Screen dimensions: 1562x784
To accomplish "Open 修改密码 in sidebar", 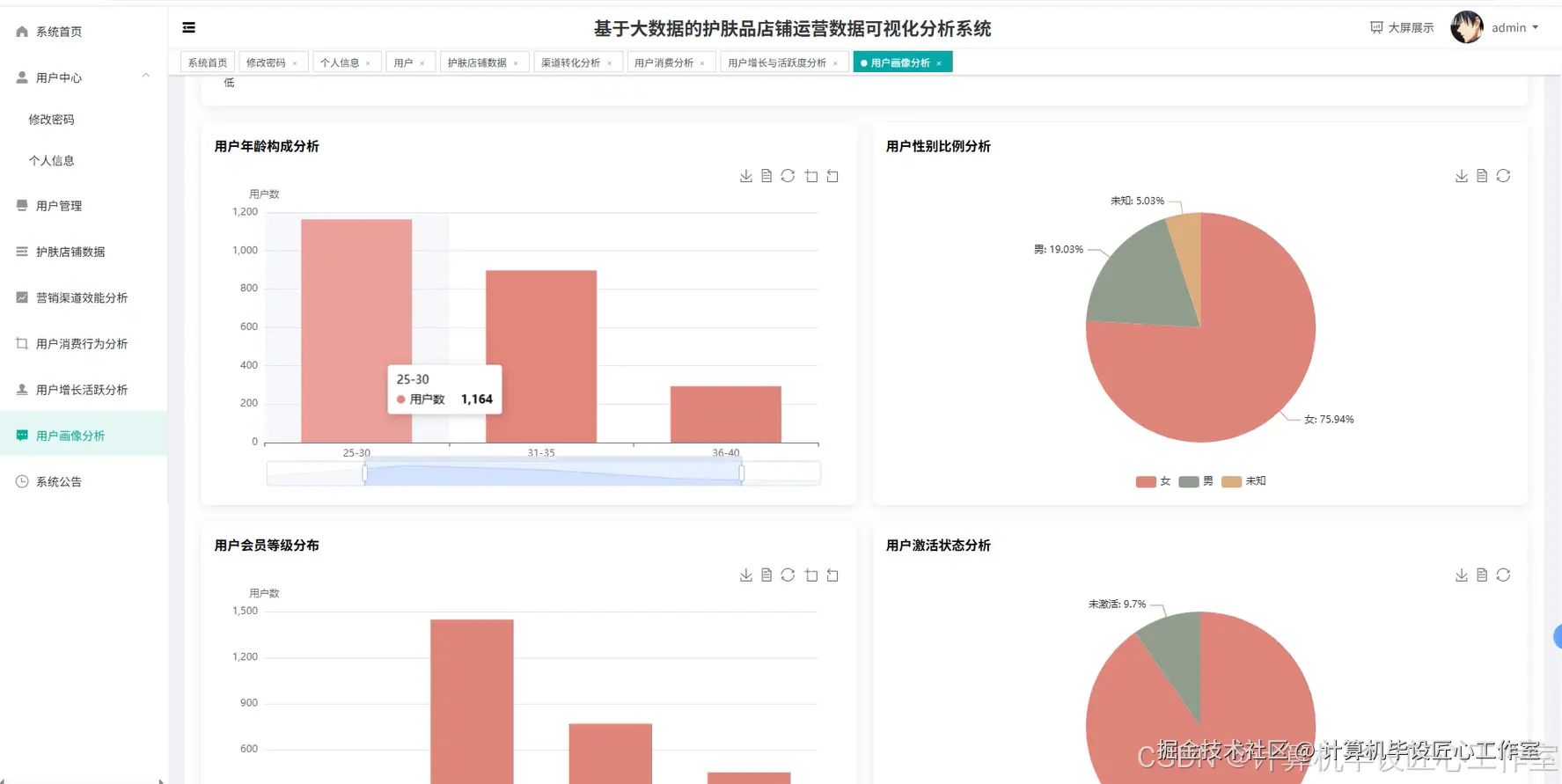I will coord(84,119).
